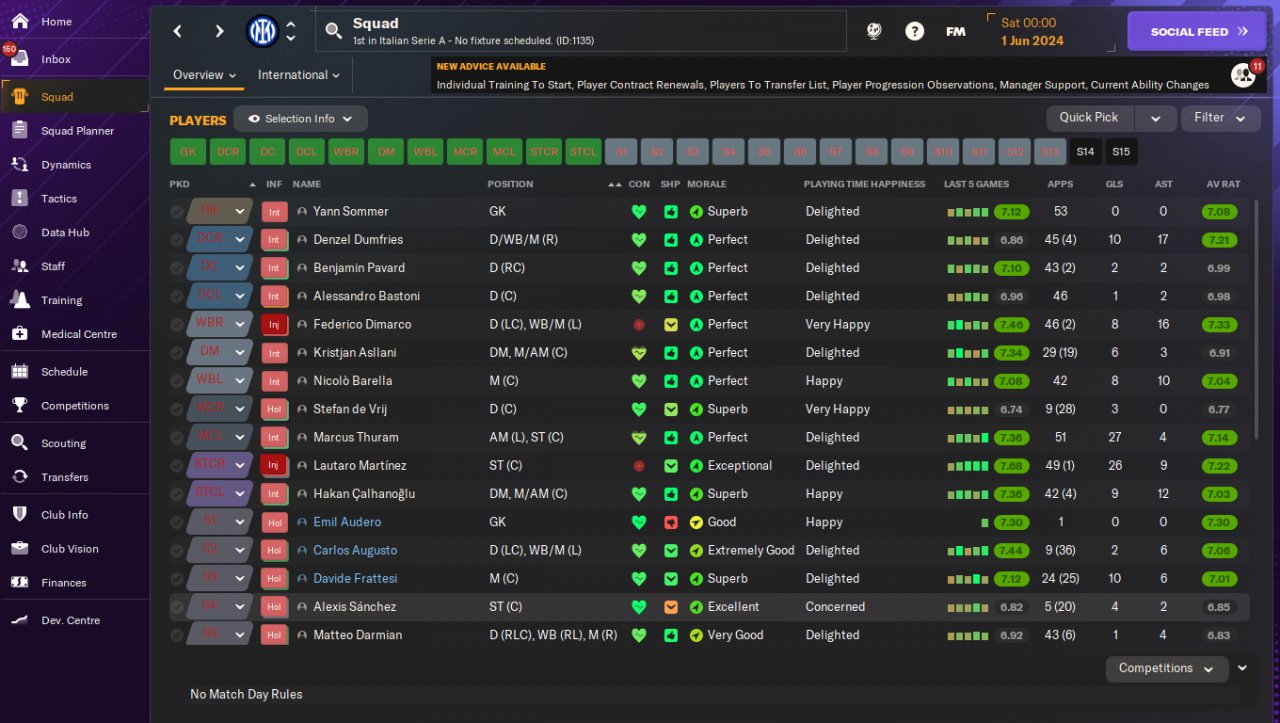This screenshot has width=1280, height=723.
Task: Toggle selection circle for Alessandro Bastoni
Action: click(177, 296)
